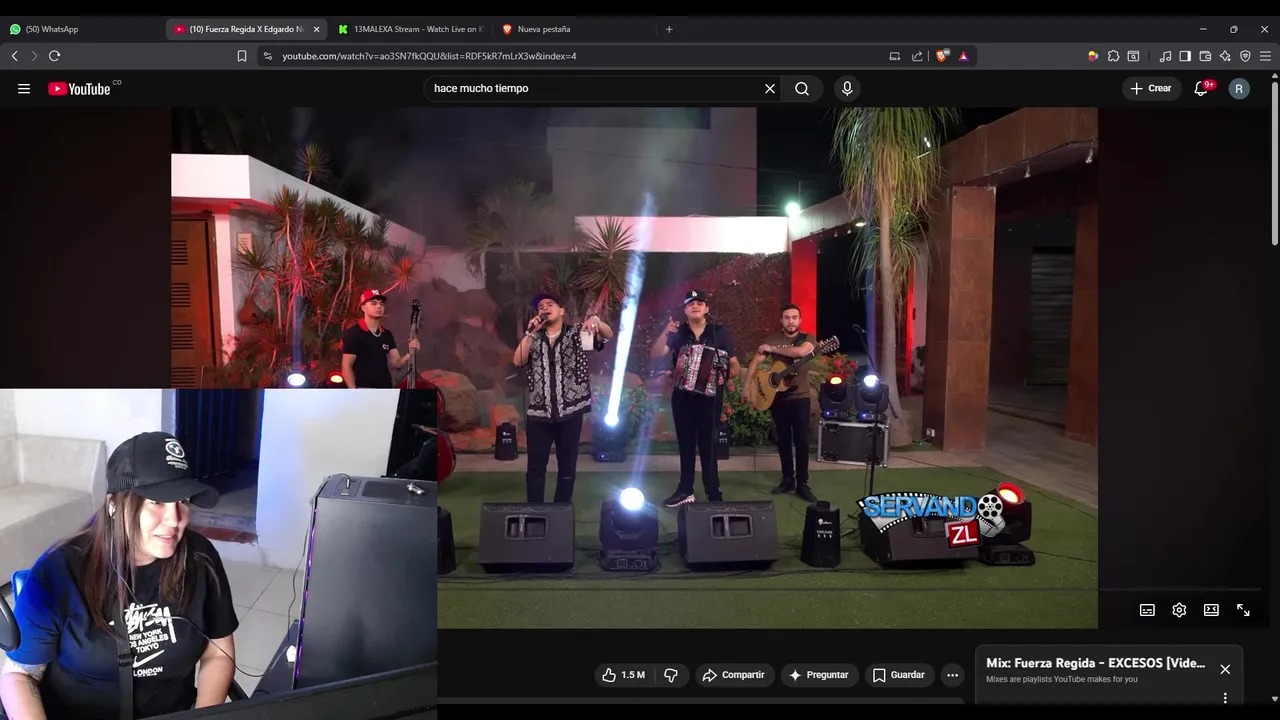Share this page icon in address bar
1280x720 pixels.
pos(917,56)
